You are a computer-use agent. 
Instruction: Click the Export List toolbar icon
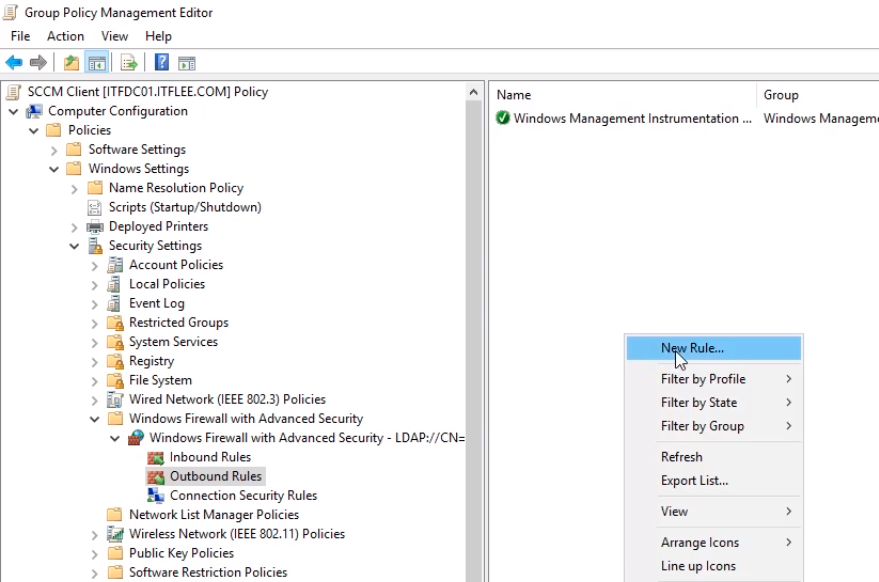pyautogui.click(x=129, y=63)
